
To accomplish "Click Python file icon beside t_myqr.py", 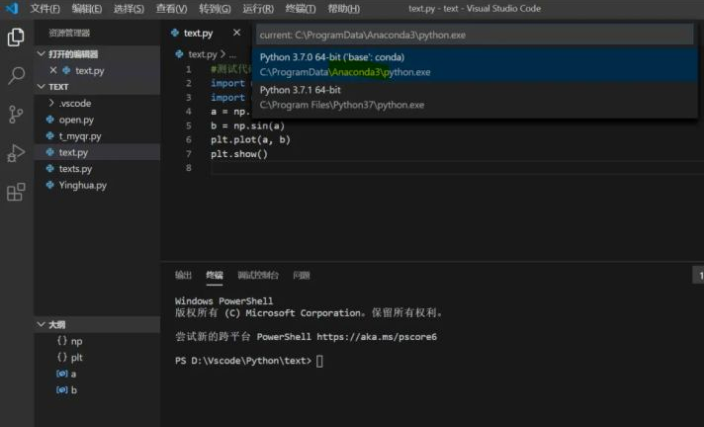I will 50,136.
